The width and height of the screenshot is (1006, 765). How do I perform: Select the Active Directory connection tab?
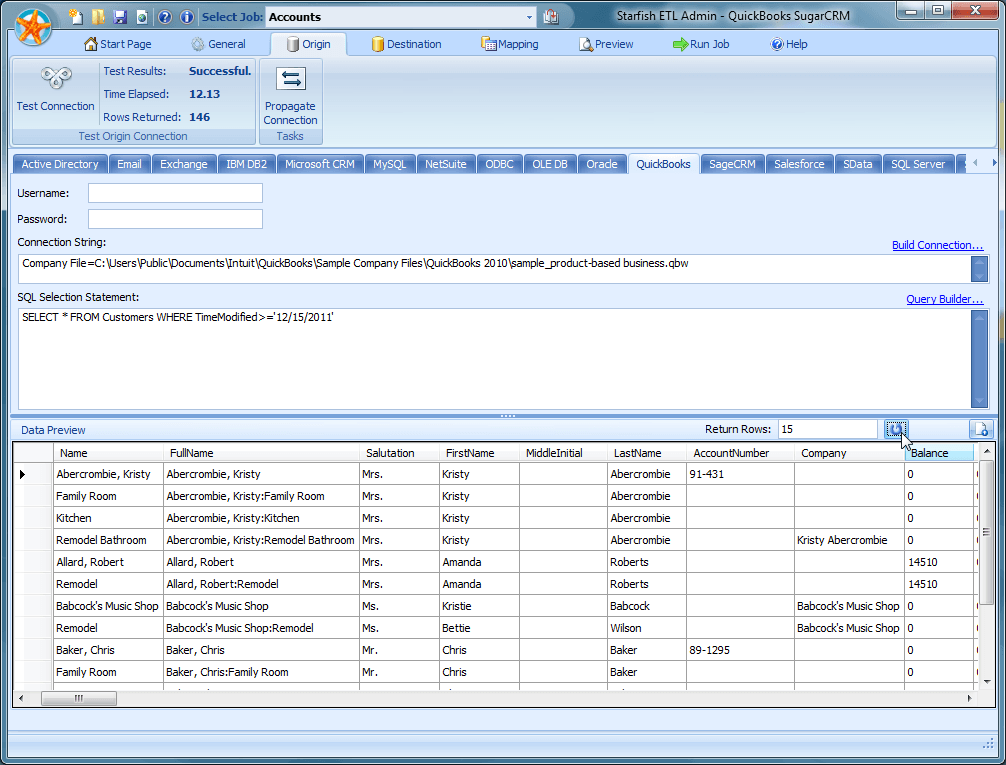tap(60, 164)
